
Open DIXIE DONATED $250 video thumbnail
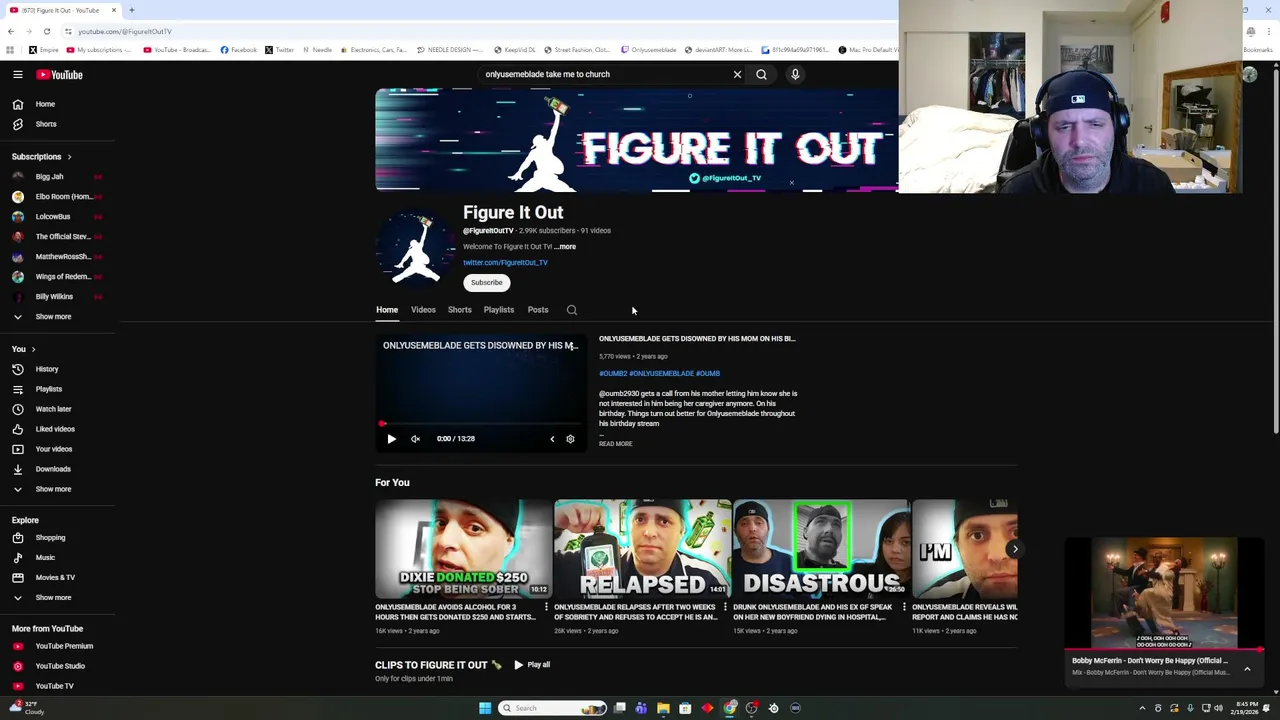coord(463,548)
